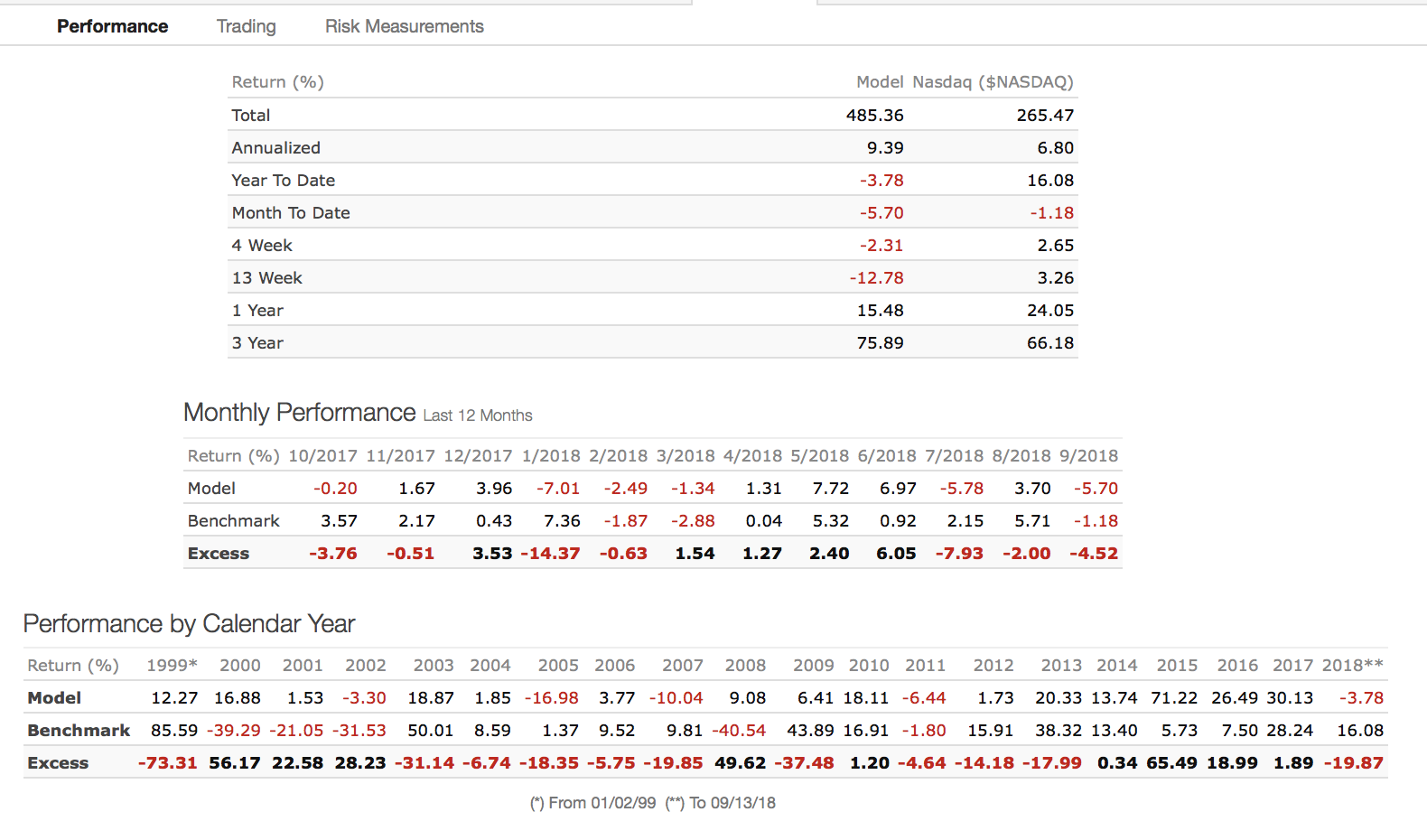The height and width of the screenshot is (840, 1427).
Task: Select the Annualized row label
Action: 275,148
